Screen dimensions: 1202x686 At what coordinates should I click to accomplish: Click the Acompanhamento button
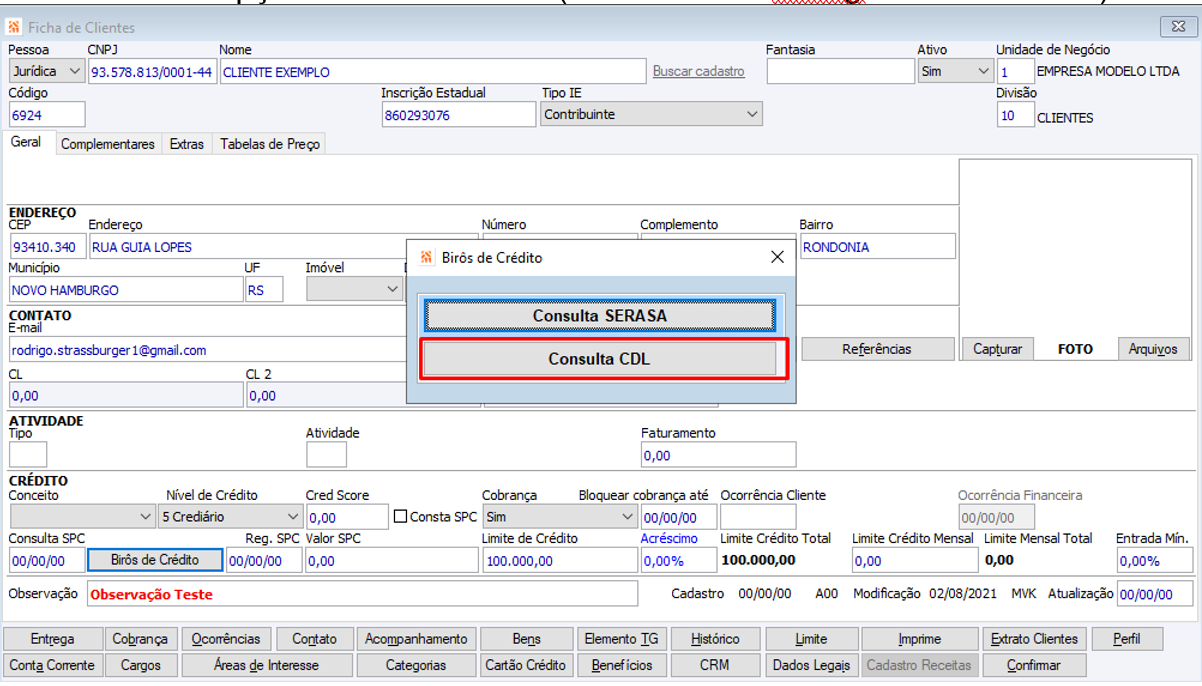tap(416, 639)
